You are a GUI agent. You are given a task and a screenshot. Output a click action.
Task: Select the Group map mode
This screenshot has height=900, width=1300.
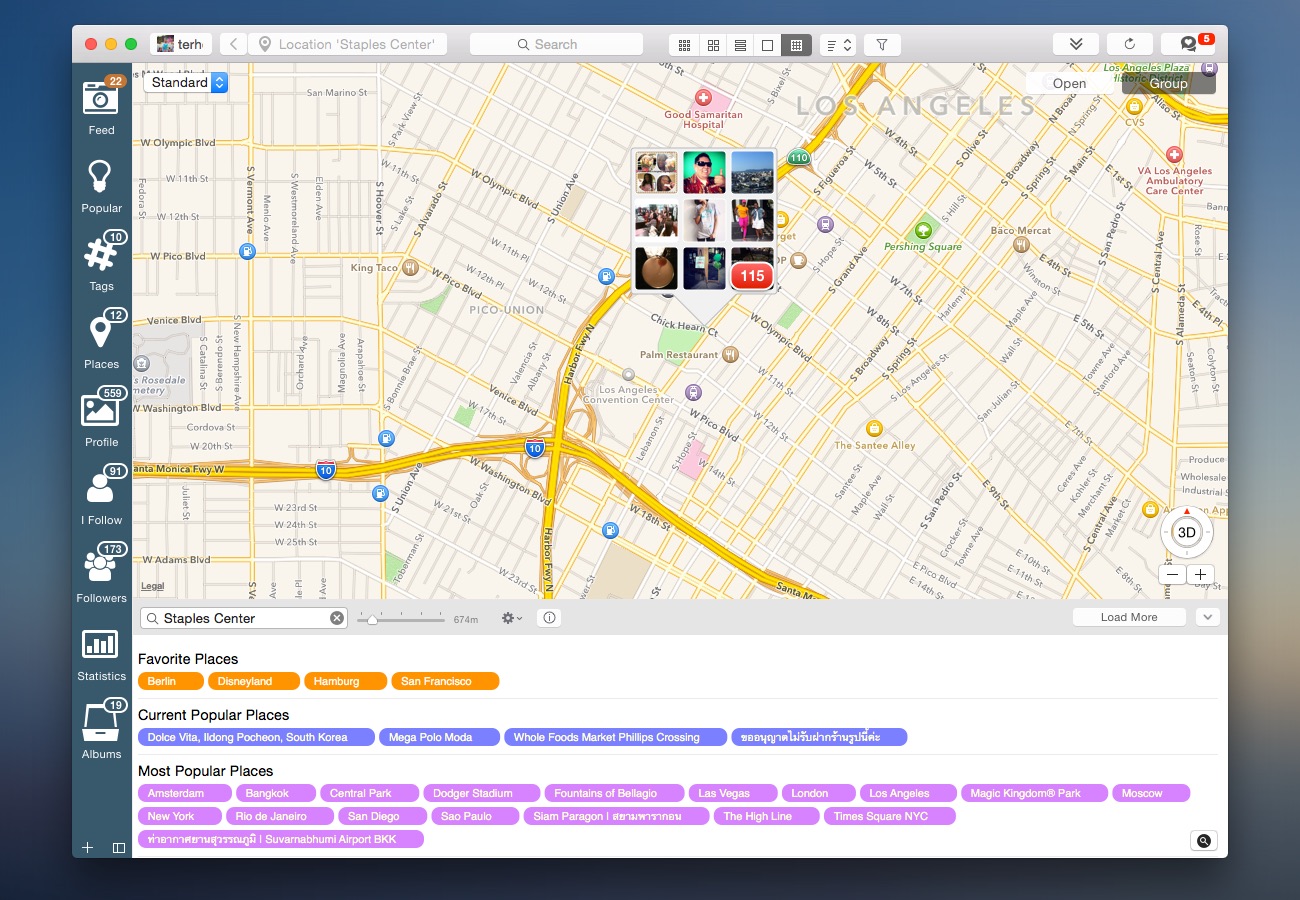click(1168, 83)
